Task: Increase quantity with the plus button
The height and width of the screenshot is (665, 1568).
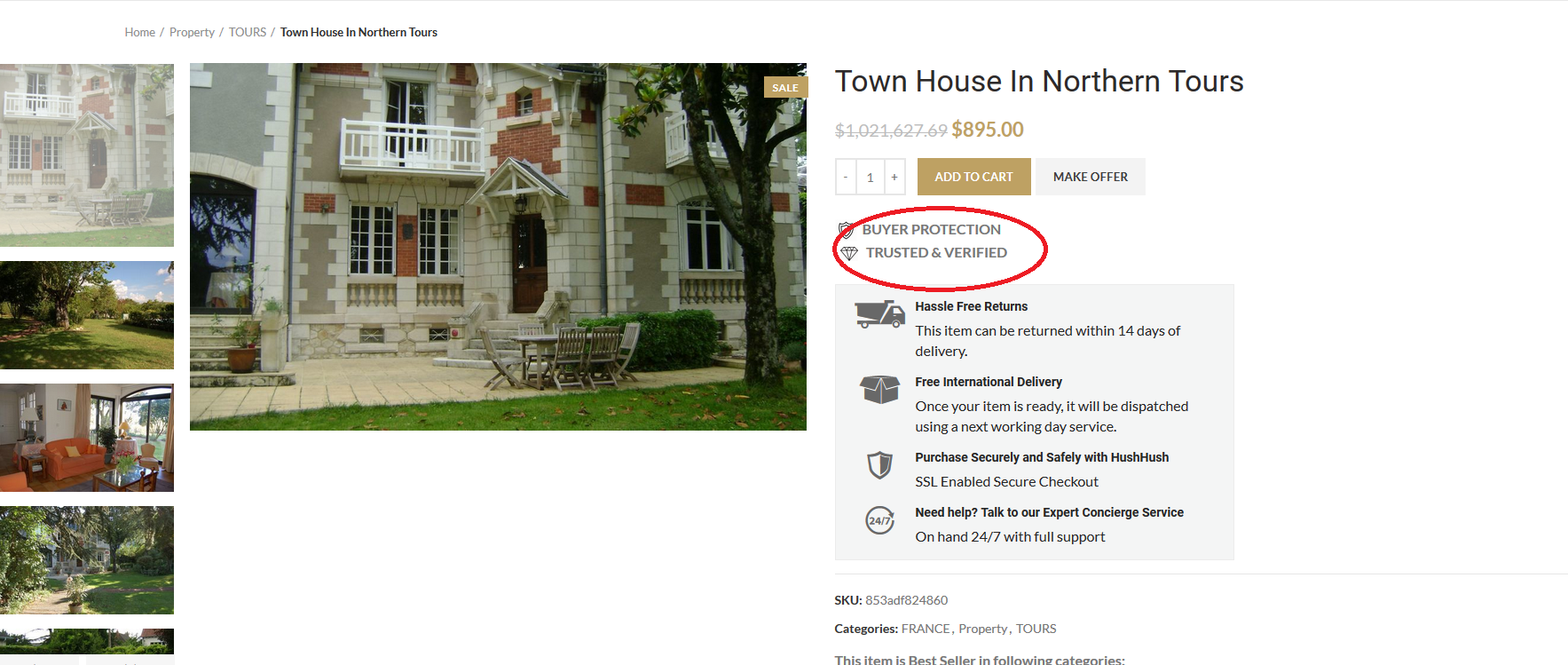Action: point(894,177)
